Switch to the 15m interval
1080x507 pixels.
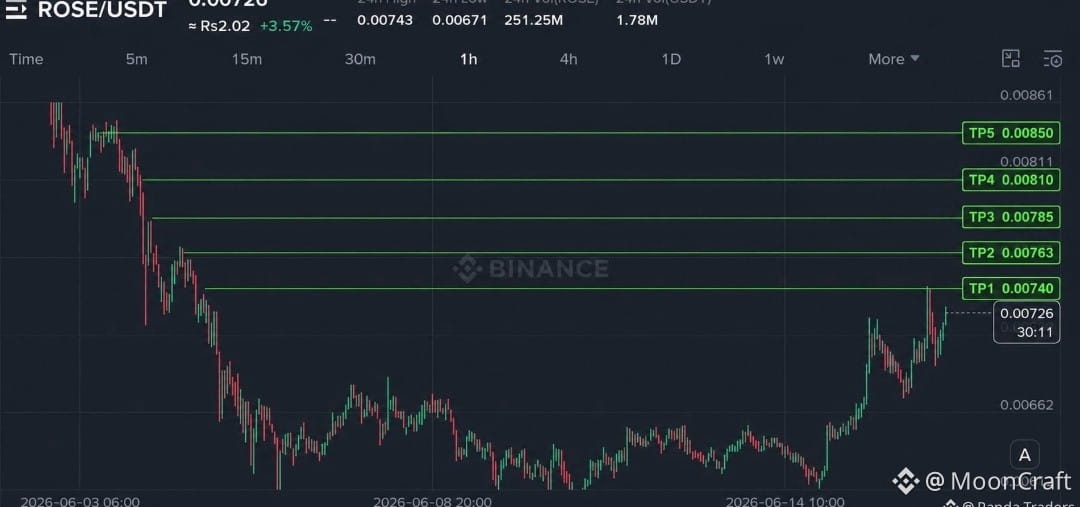(x=247, y=59)
